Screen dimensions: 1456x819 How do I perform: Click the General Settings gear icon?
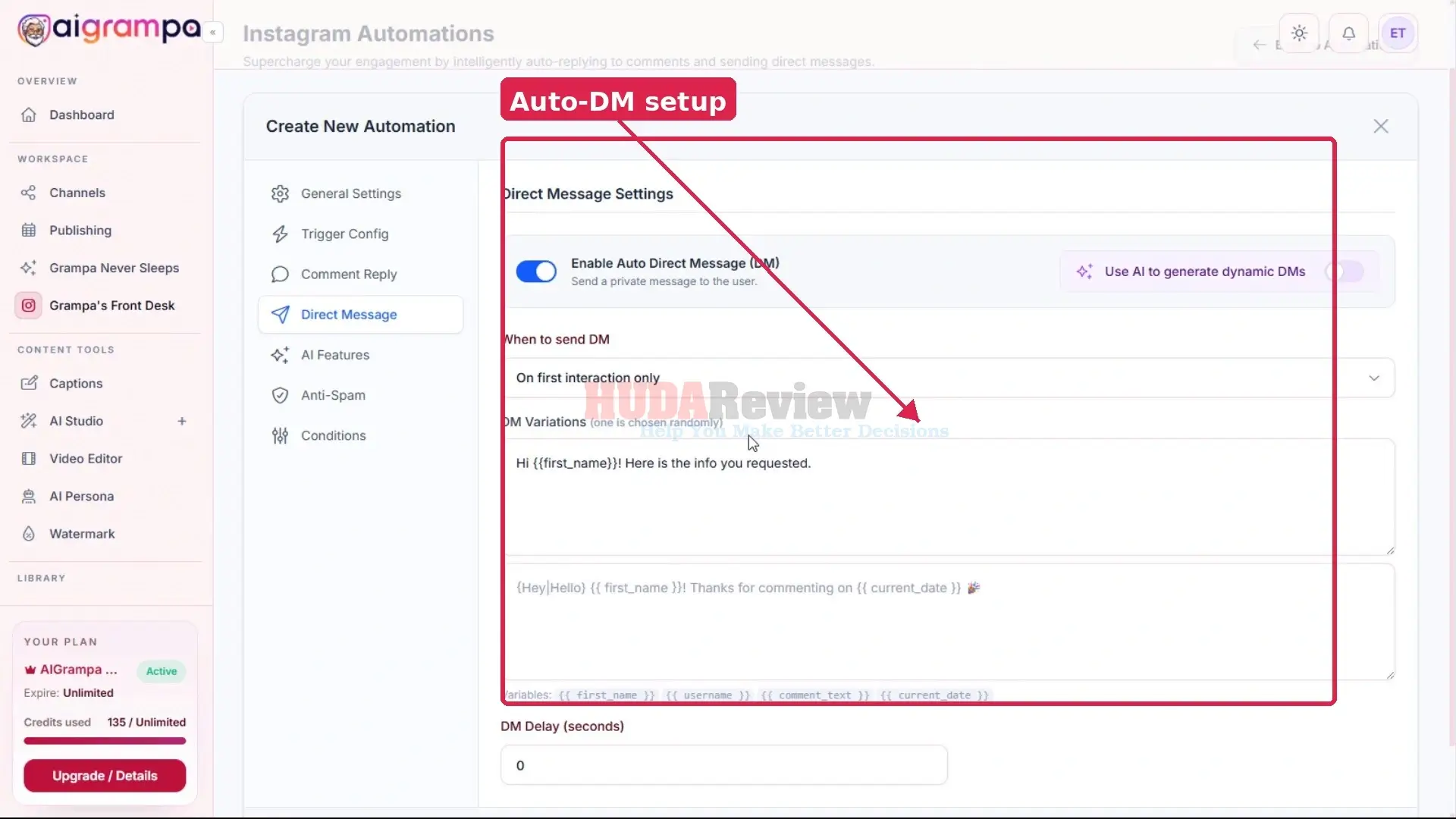(x=280, y=194)
